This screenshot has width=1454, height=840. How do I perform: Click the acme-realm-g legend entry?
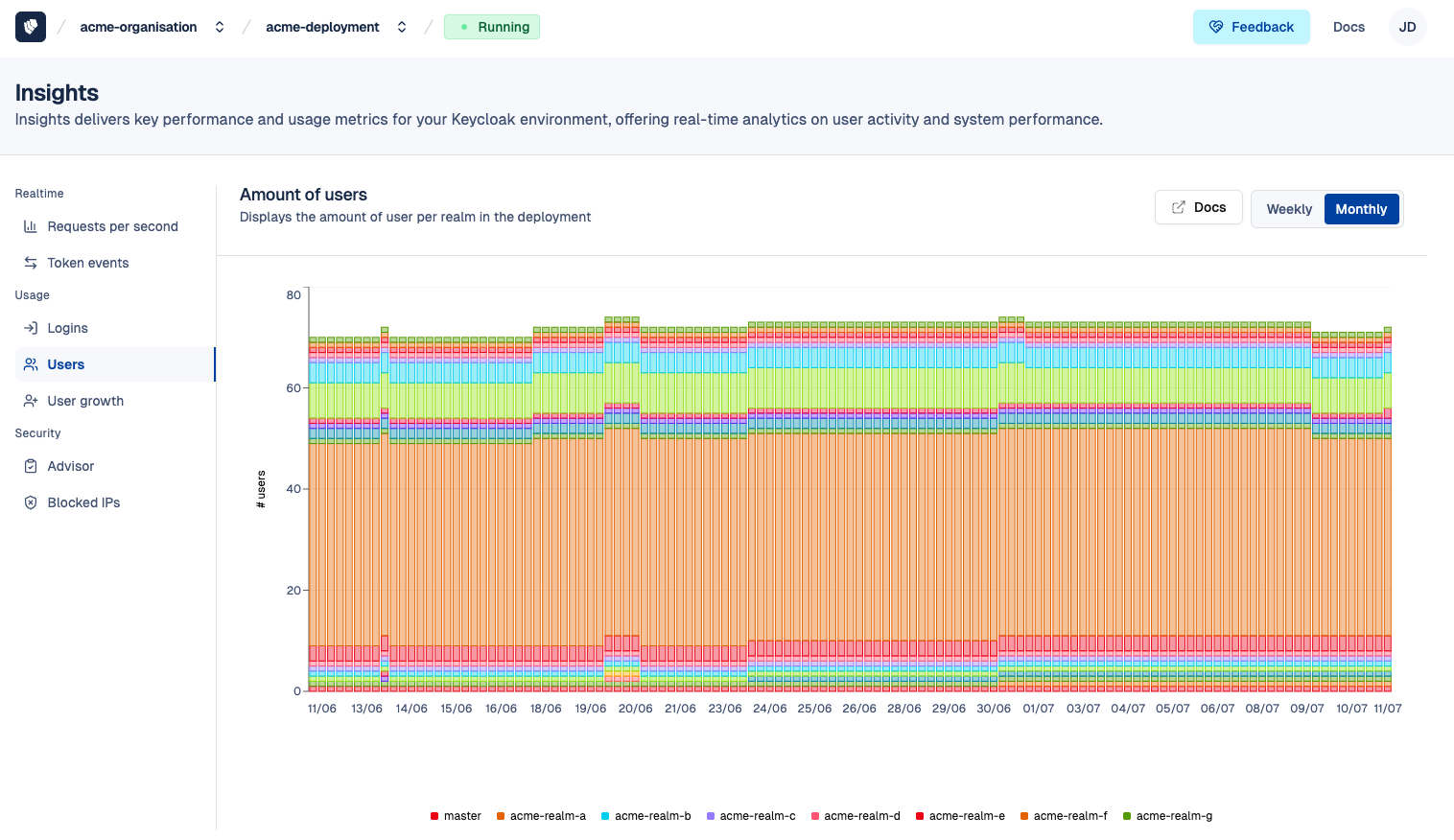[x=1167, y=816]
